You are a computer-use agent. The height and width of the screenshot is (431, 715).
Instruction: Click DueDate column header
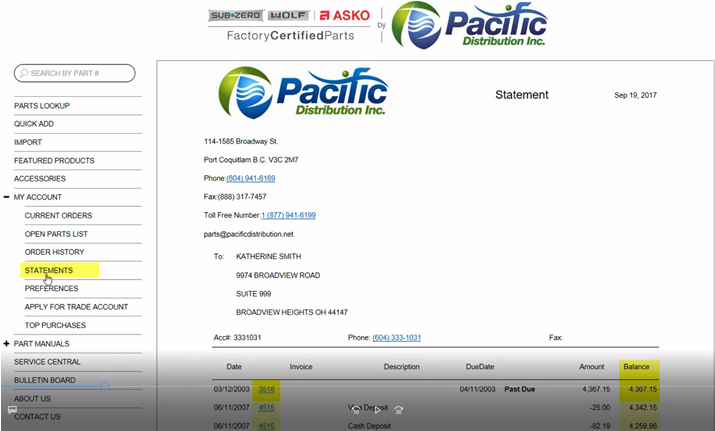tap(480, 367)
